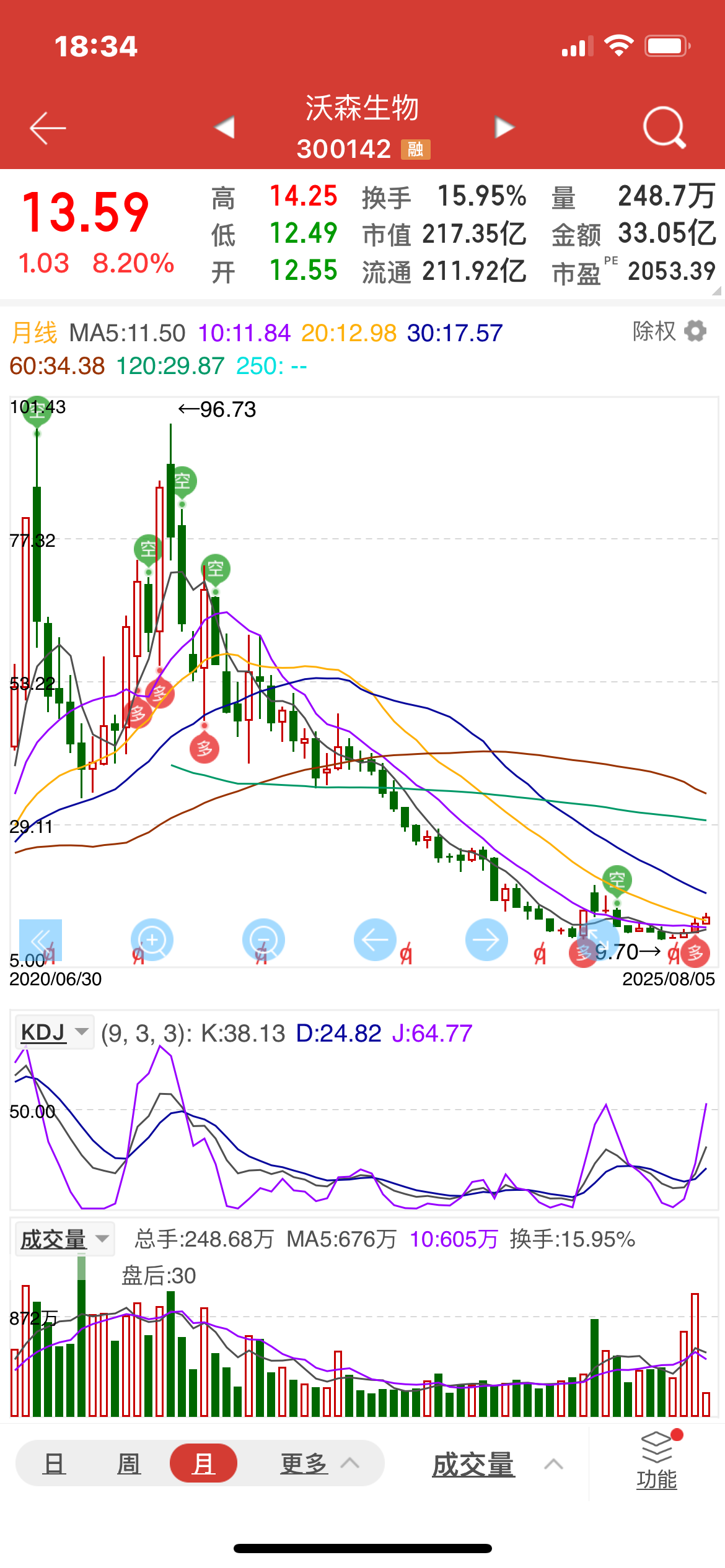This screenshot has width=725, height=1568.
Task: Toggle 除权 price adjustment
Action: [x=654, y=331]
